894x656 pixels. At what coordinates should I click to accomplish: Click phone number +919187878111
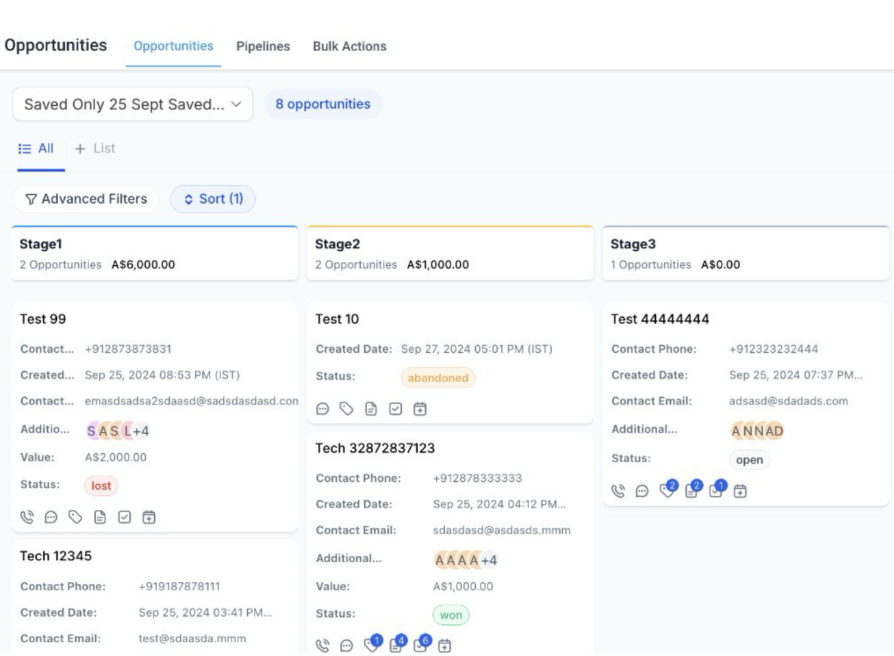coord(179,586)
